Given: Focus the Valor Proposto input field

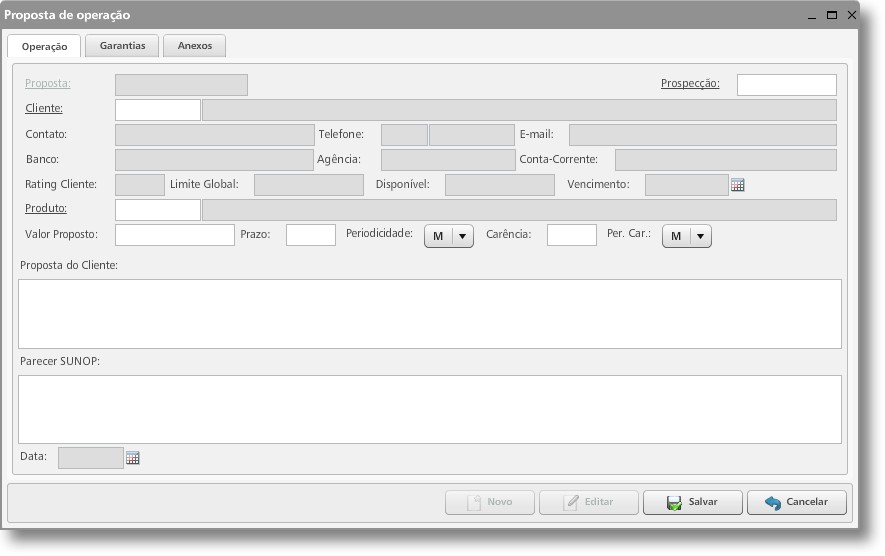Looking at the screenshot, I should 175,235.
